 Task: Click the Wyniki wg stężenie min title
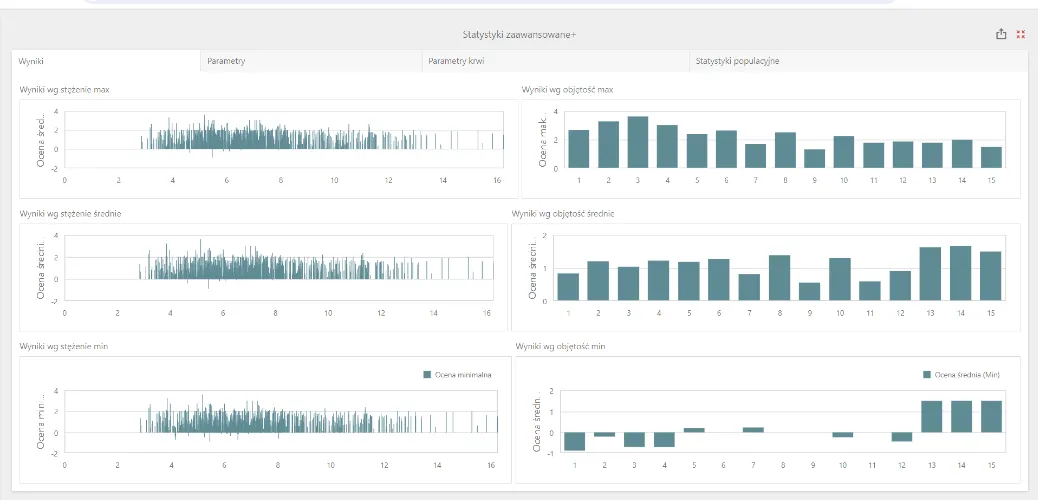[x=64, y=346]
